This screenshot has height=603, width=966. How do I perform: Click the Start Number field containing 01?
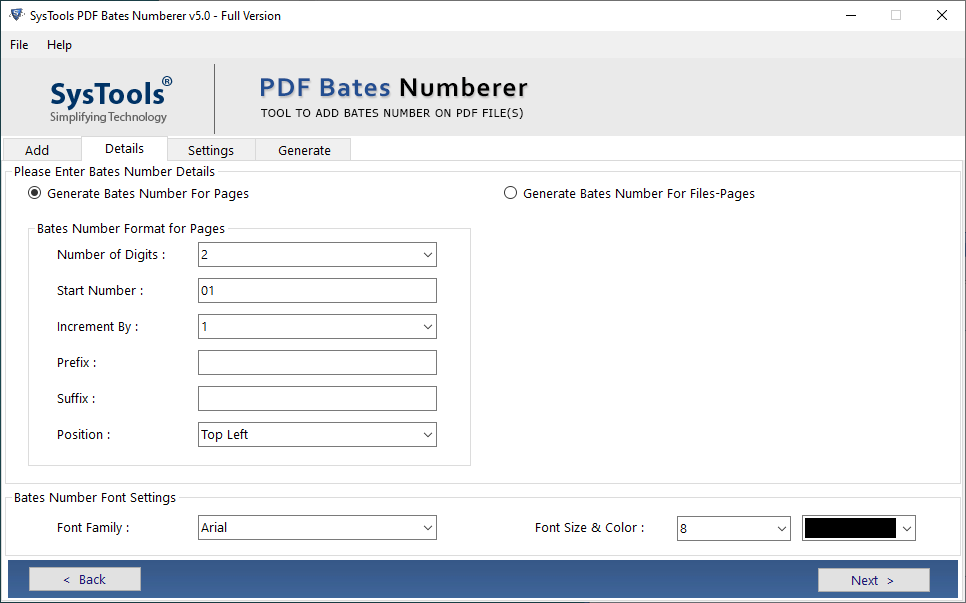pyautogui.click(x=317, y=291)
